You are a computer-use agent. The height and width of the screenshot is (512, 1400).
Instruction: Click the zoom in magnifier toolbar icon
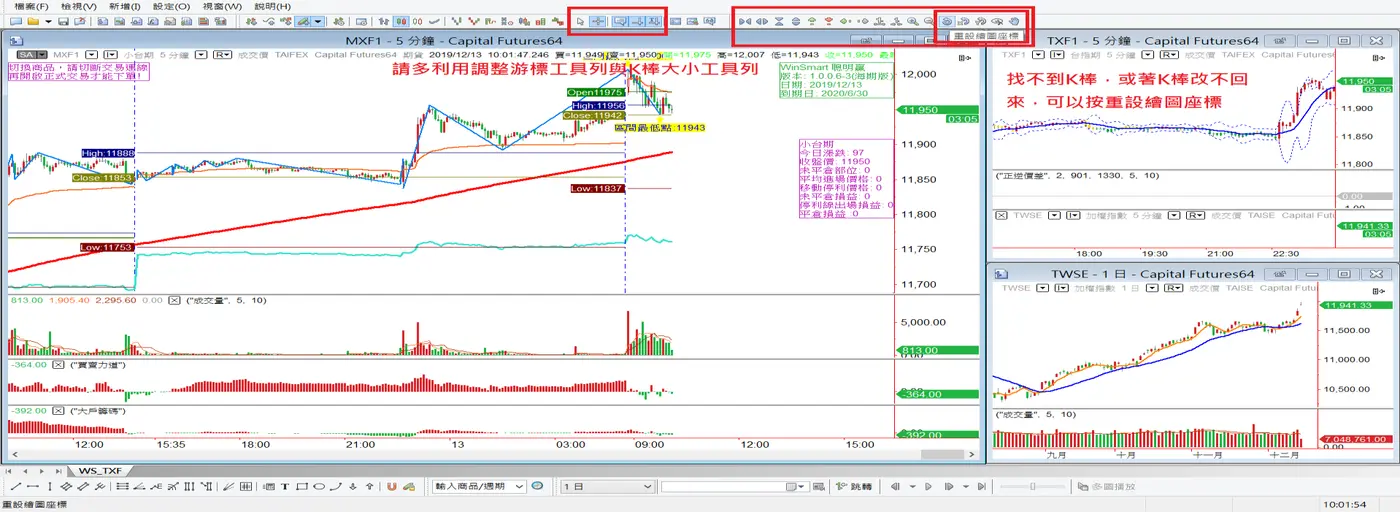pos(912,21)
